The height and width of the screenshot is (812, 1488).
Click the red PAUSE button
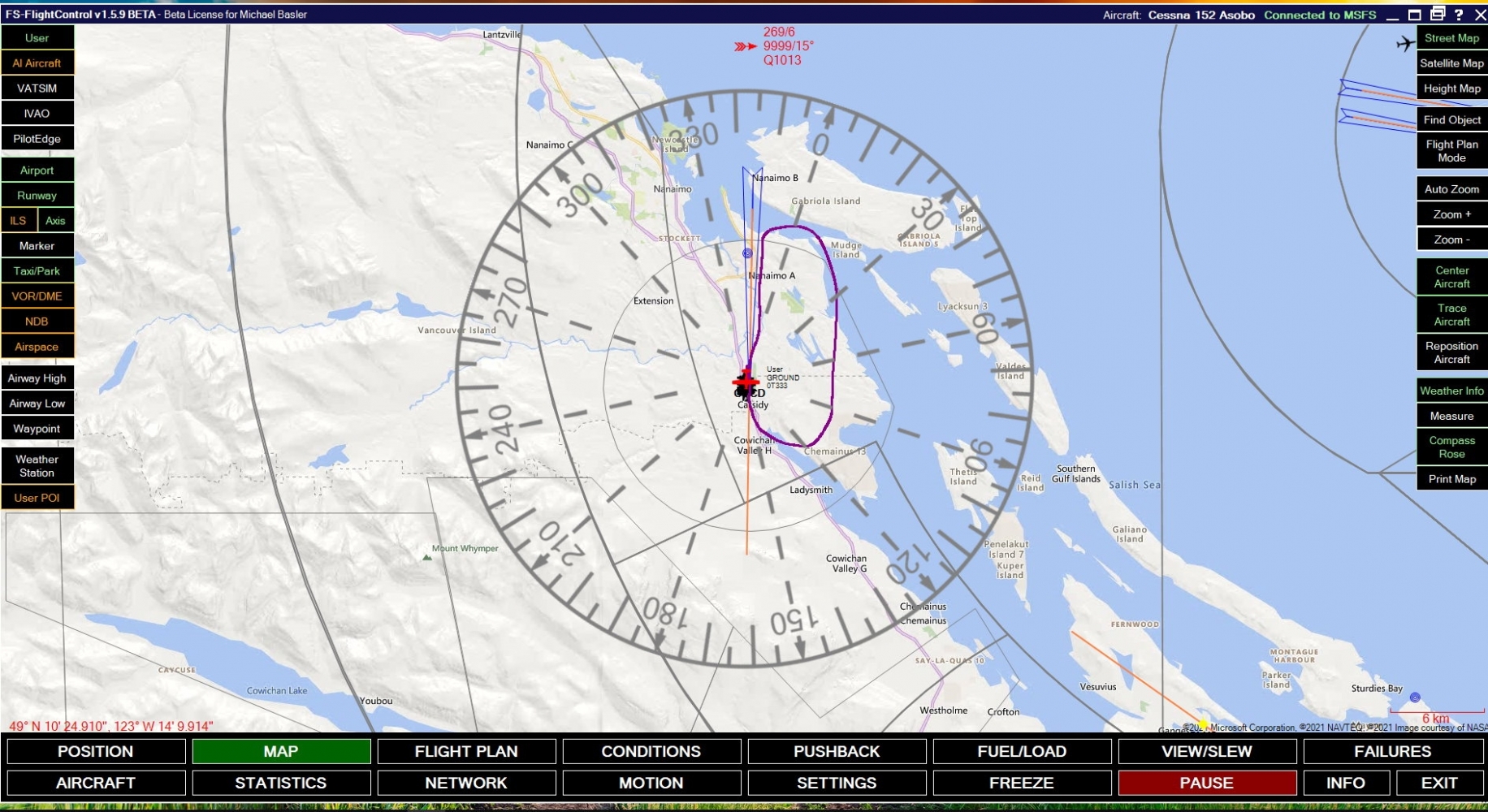click(1207, 783)
